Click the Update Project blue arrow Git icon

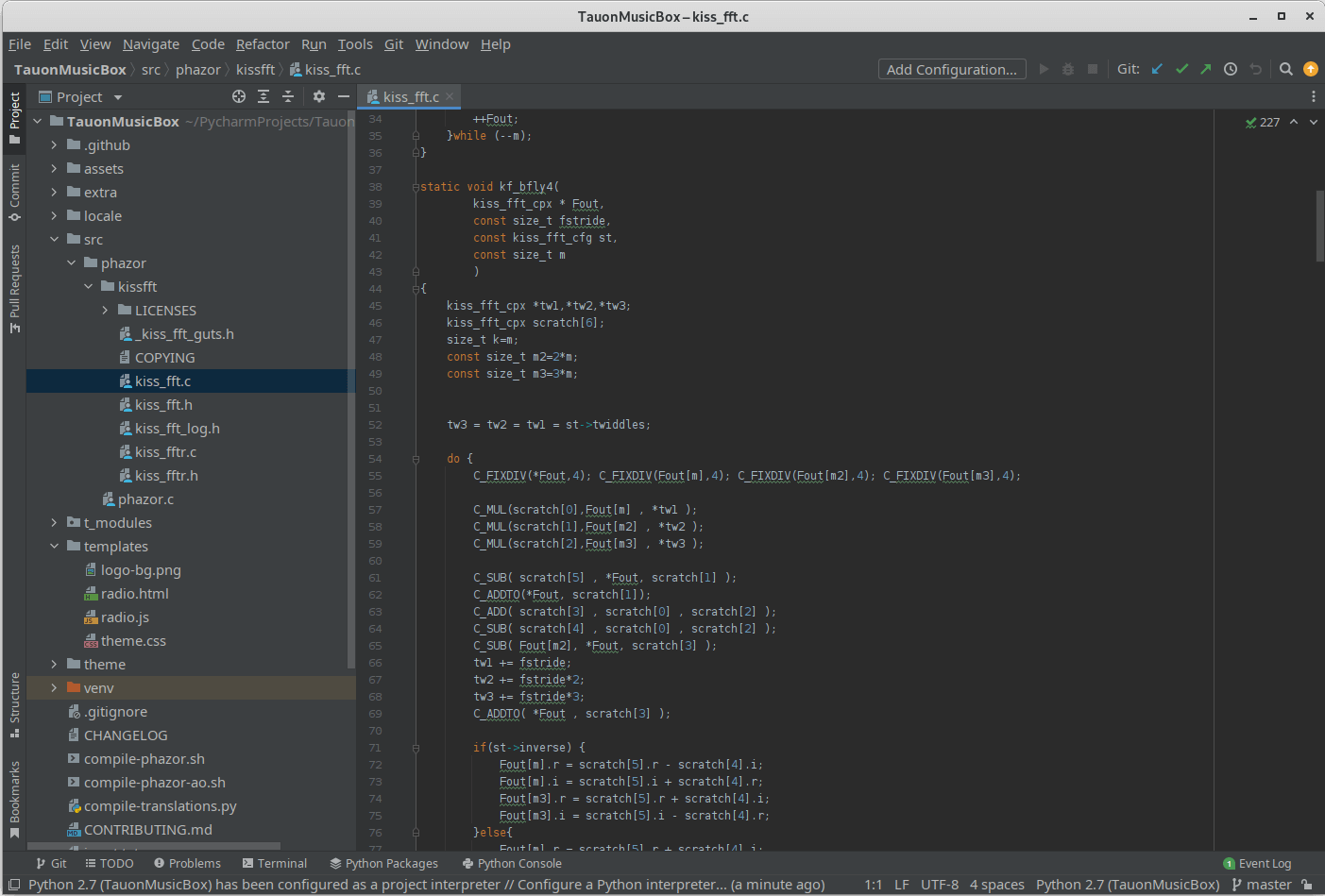(x=1157, y=69)
